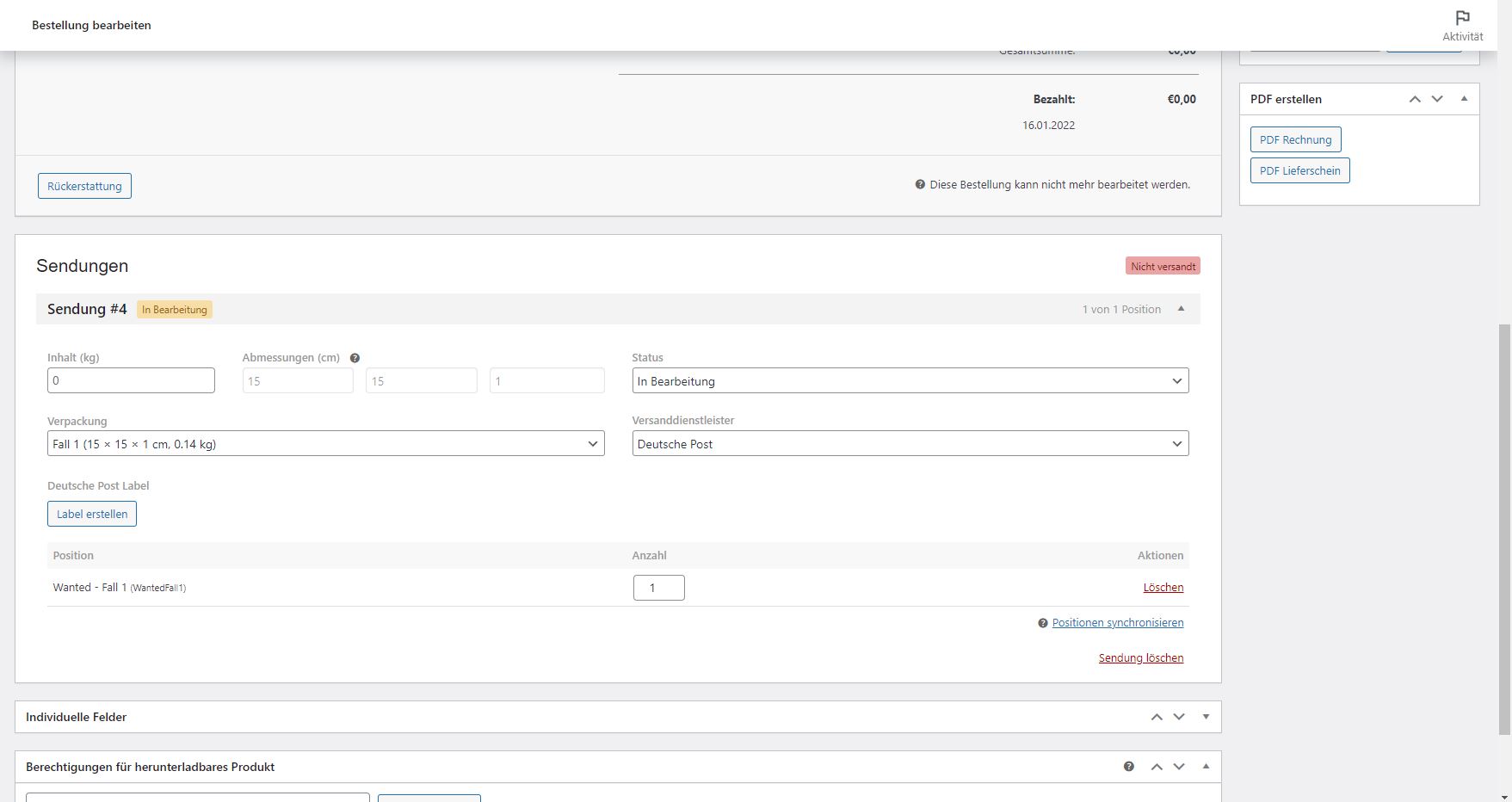This screenshot has height=802, width=1512.
Task: Collapse Berechtigungen für herunterladbares Produkt panel
Action: pyautogui.click(x=1206, y=767)
